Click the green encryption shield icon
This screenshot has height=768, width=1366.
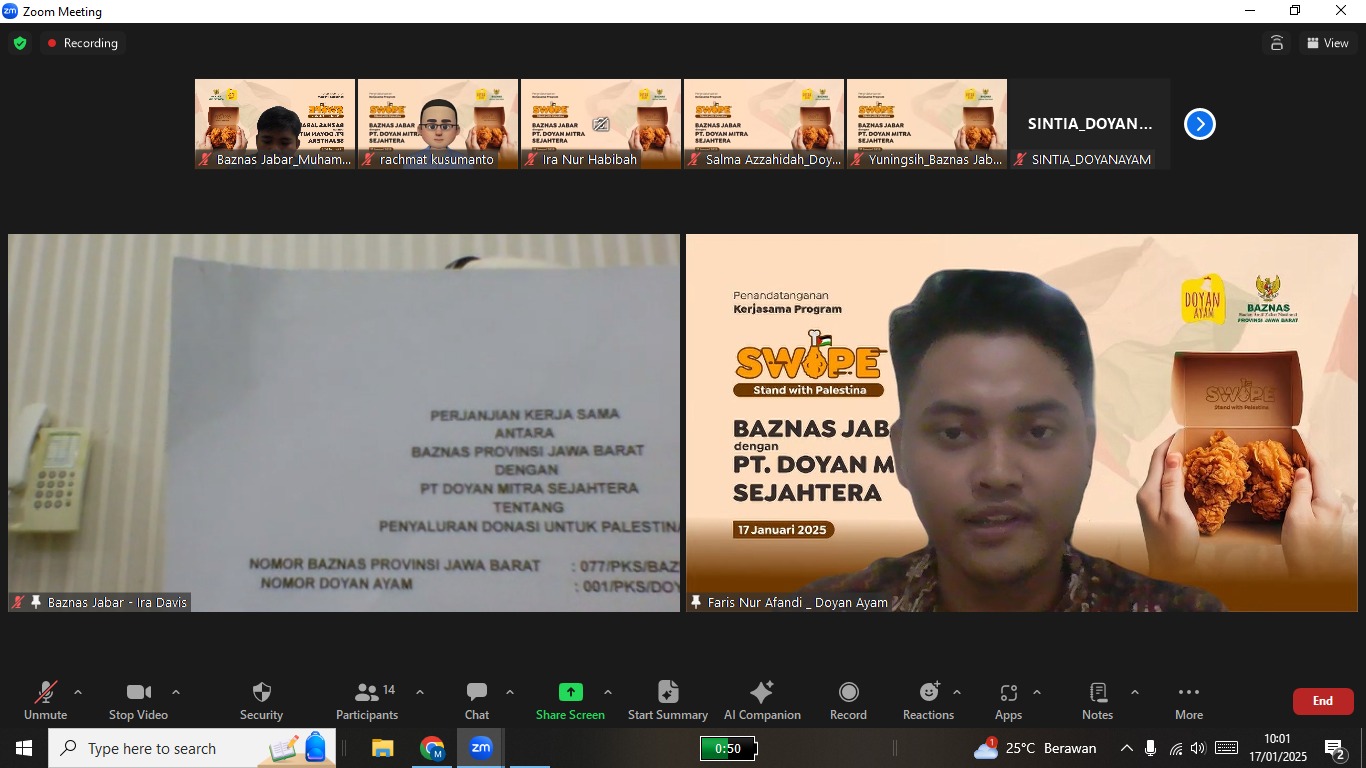pos(20,43)
